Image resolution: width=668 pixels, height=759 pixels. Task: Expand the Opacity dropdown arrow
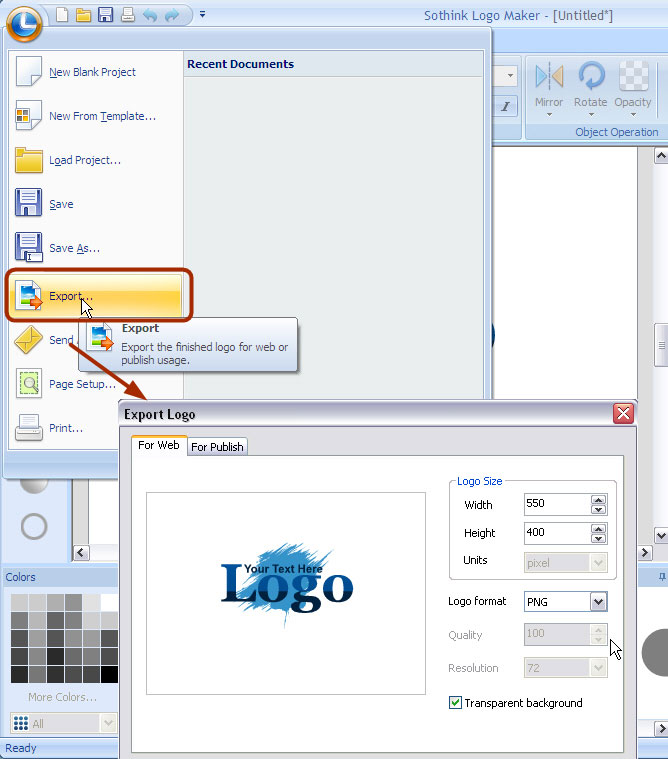tap(633, 115)
